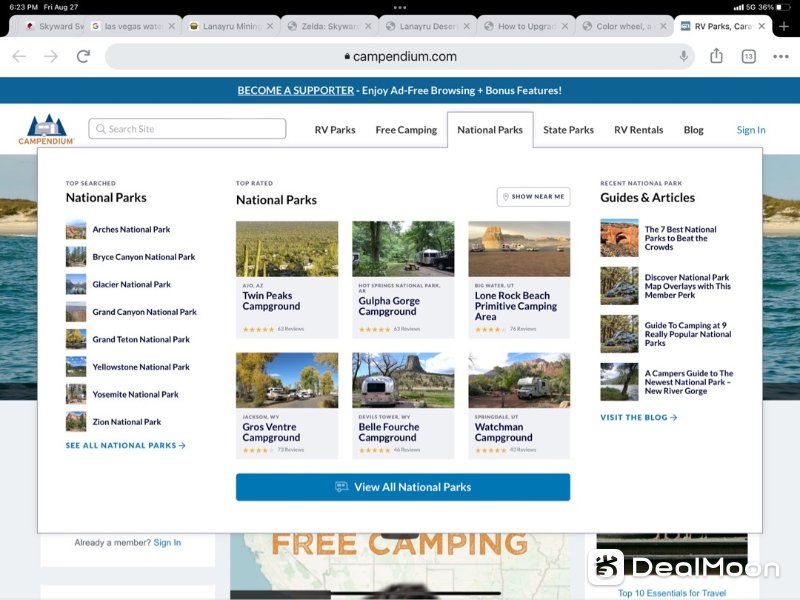The image size is (800, 600).
Task: Open the browser share icon
Action: click(716, 56)
